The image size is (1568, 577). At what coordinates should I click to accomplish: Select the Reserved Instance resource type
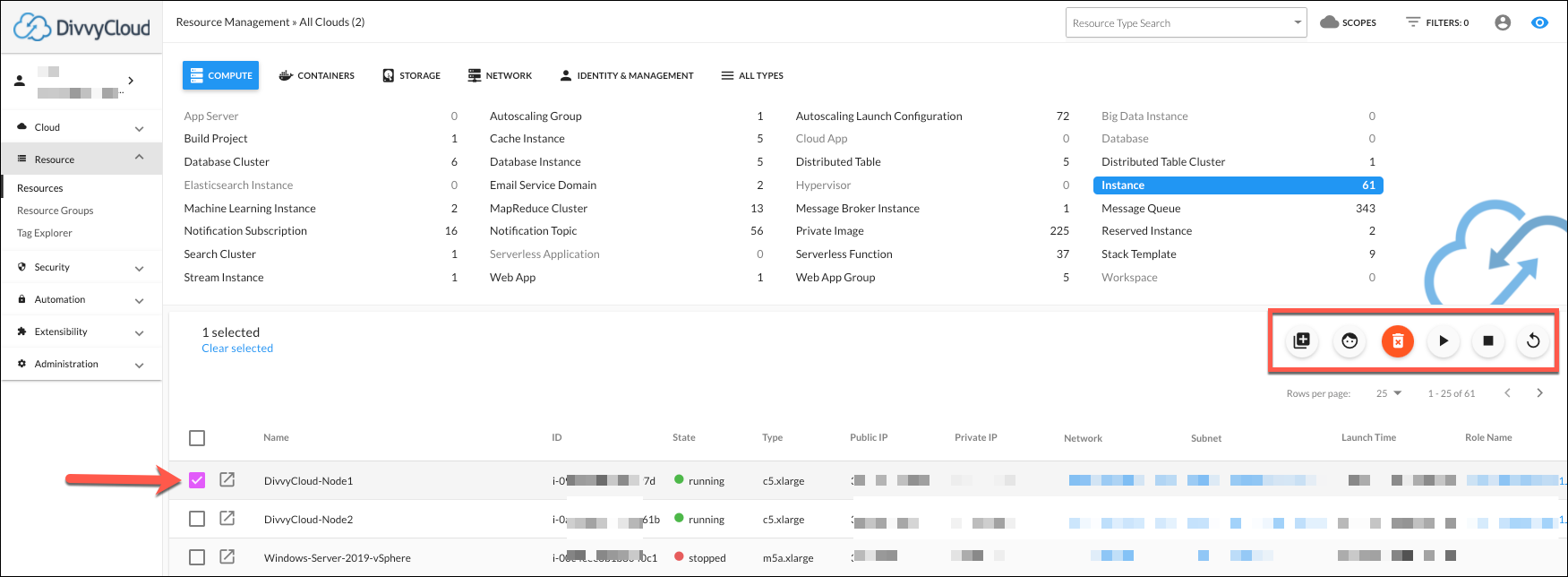pos(1147,230)
